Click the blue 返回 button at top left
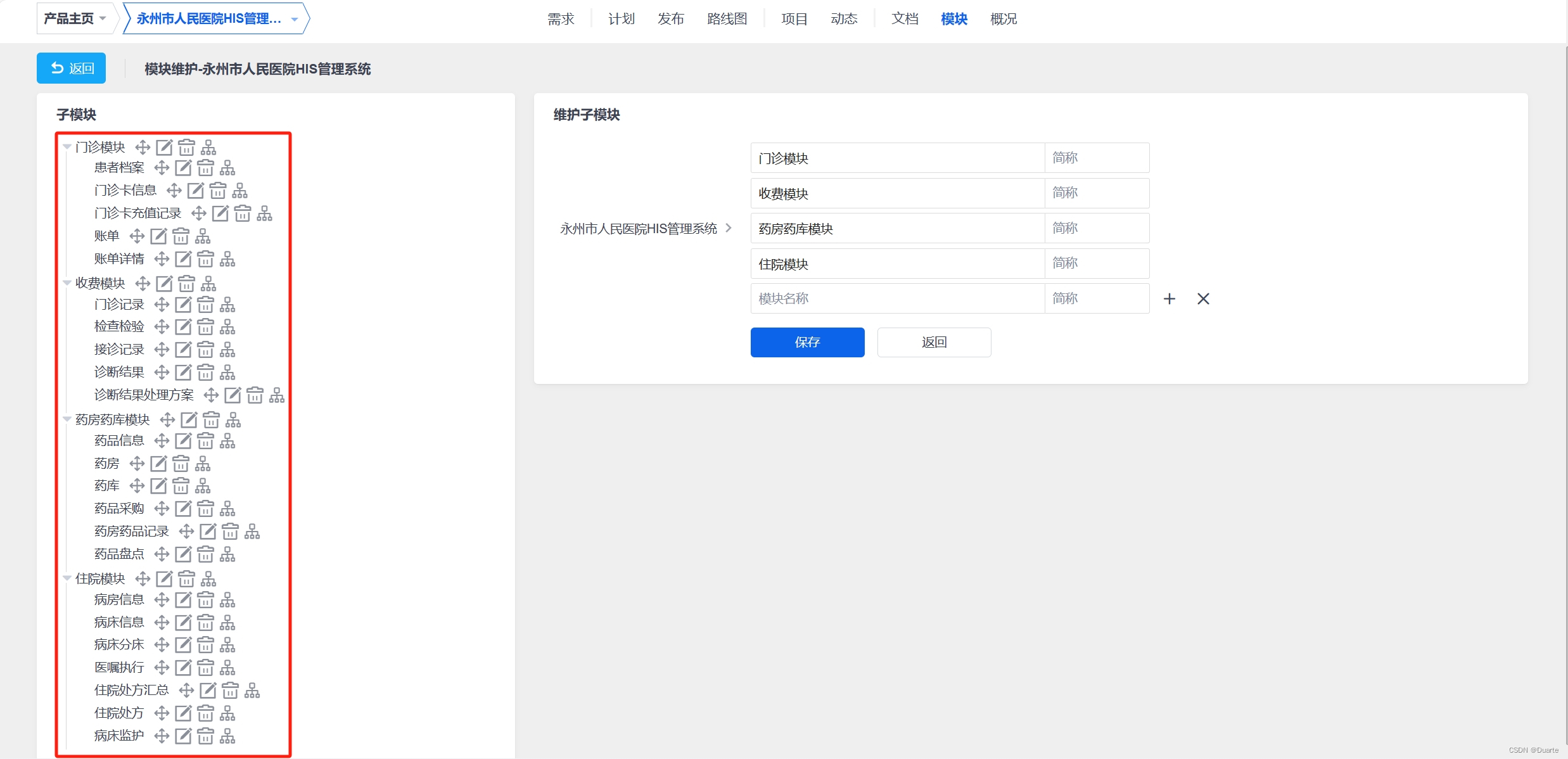 72,68
